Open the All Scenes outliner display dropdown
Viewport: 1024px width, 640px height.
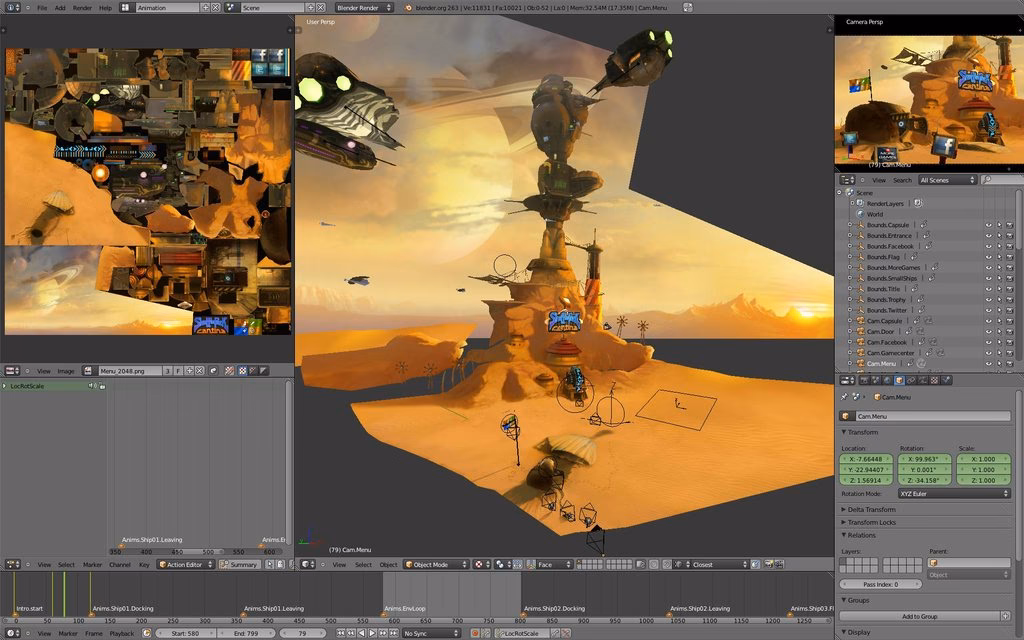pyautogui.click(x=947, y=180)
